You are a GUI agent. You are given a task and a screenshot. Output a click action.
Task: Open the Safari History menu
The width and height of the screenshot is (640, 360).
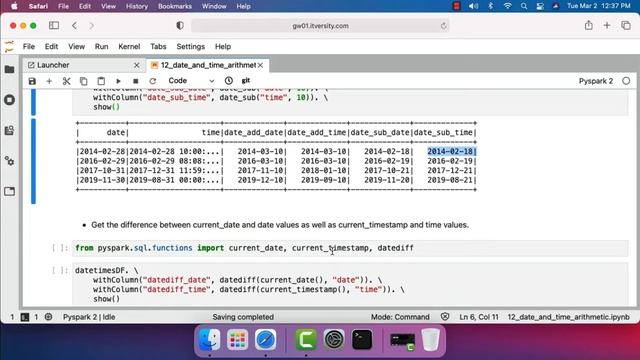(136, 6)
